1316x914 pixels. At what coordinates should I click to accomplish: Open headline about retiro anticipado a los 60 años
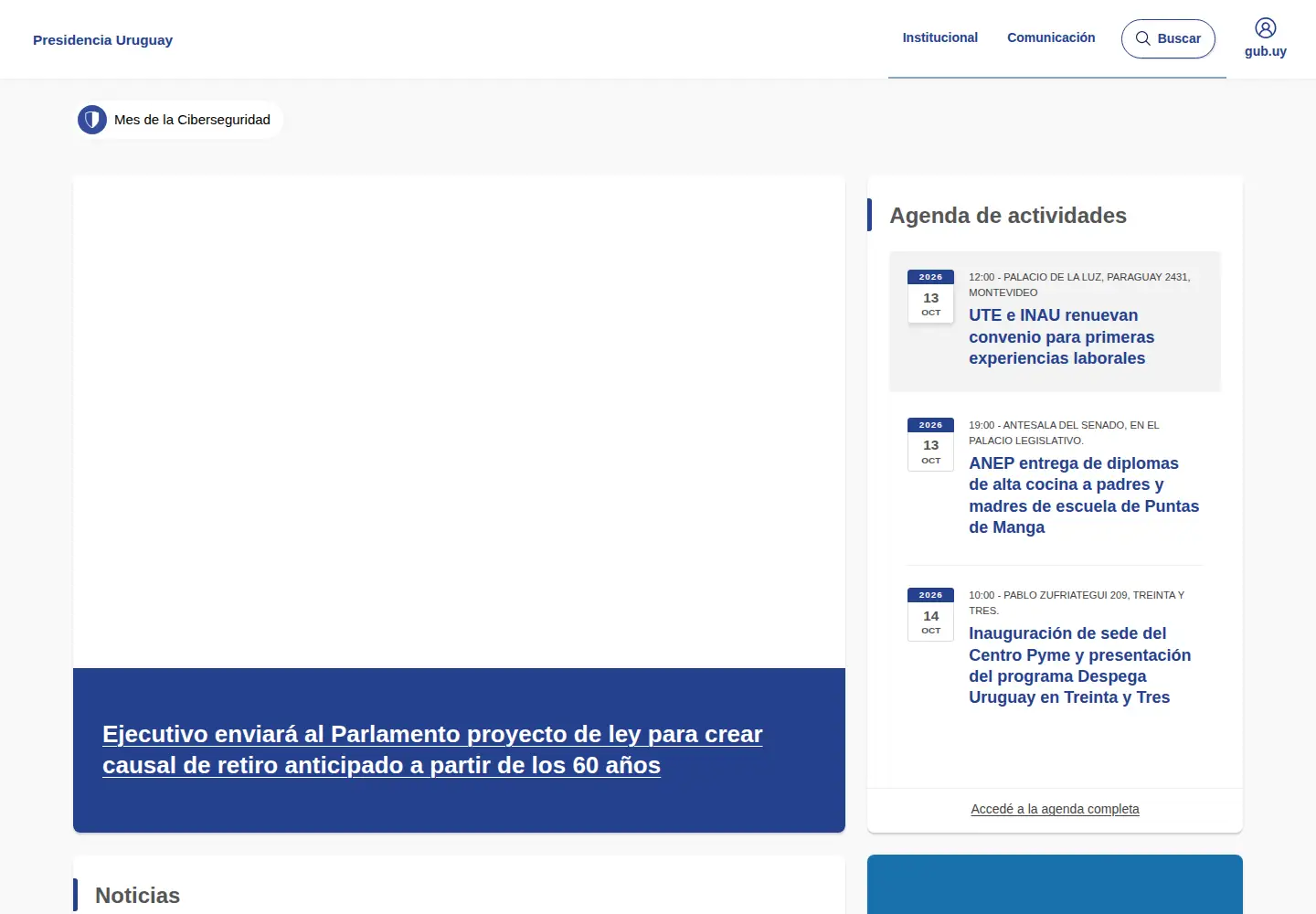432,749
